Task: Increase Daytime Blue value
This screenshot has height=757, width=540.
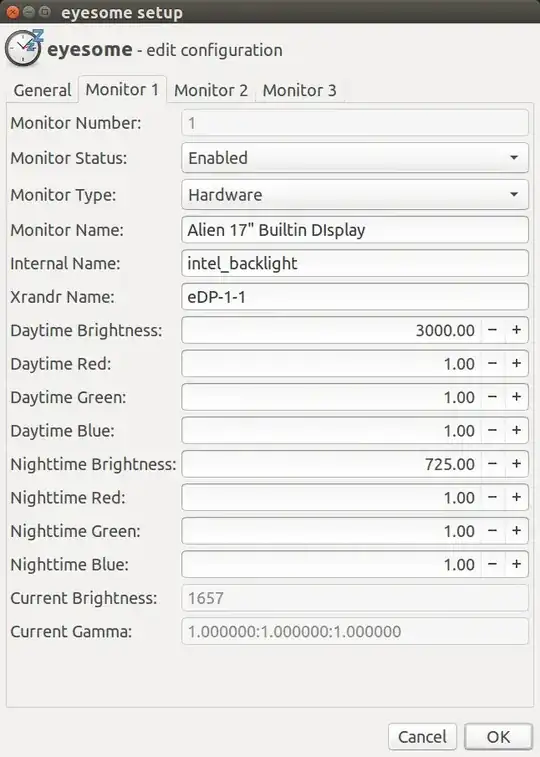Action: click(x=516, y=431)
